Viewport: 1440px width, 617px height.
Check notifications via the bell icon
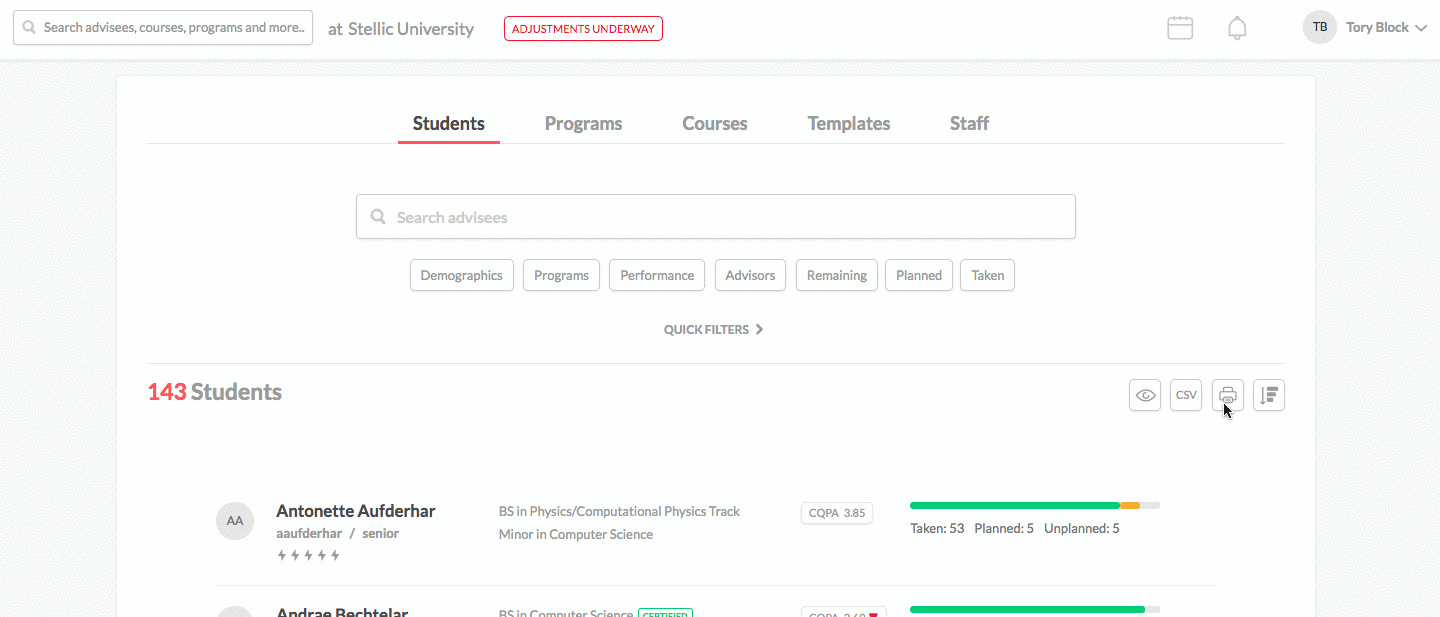(x=1237, y=27)
